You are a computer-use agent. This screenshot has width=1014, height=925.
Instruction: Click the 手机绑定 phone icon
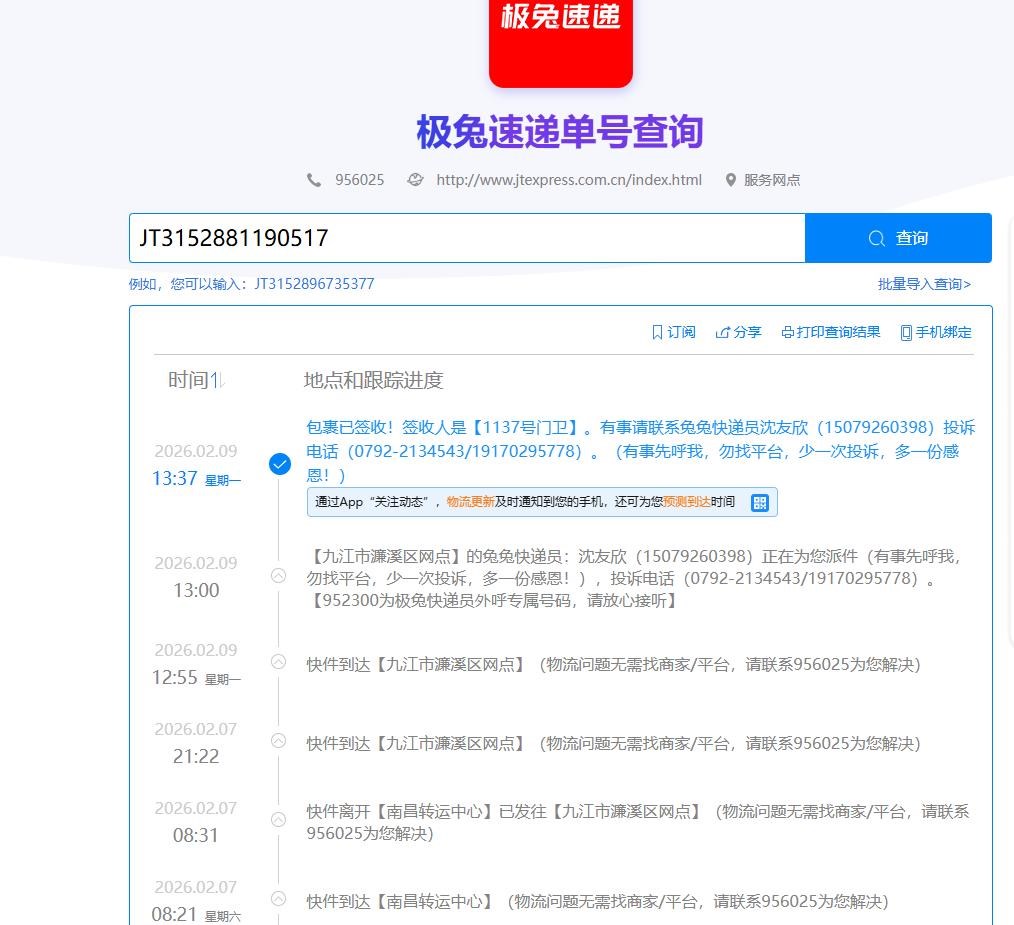tap(906, 332)
